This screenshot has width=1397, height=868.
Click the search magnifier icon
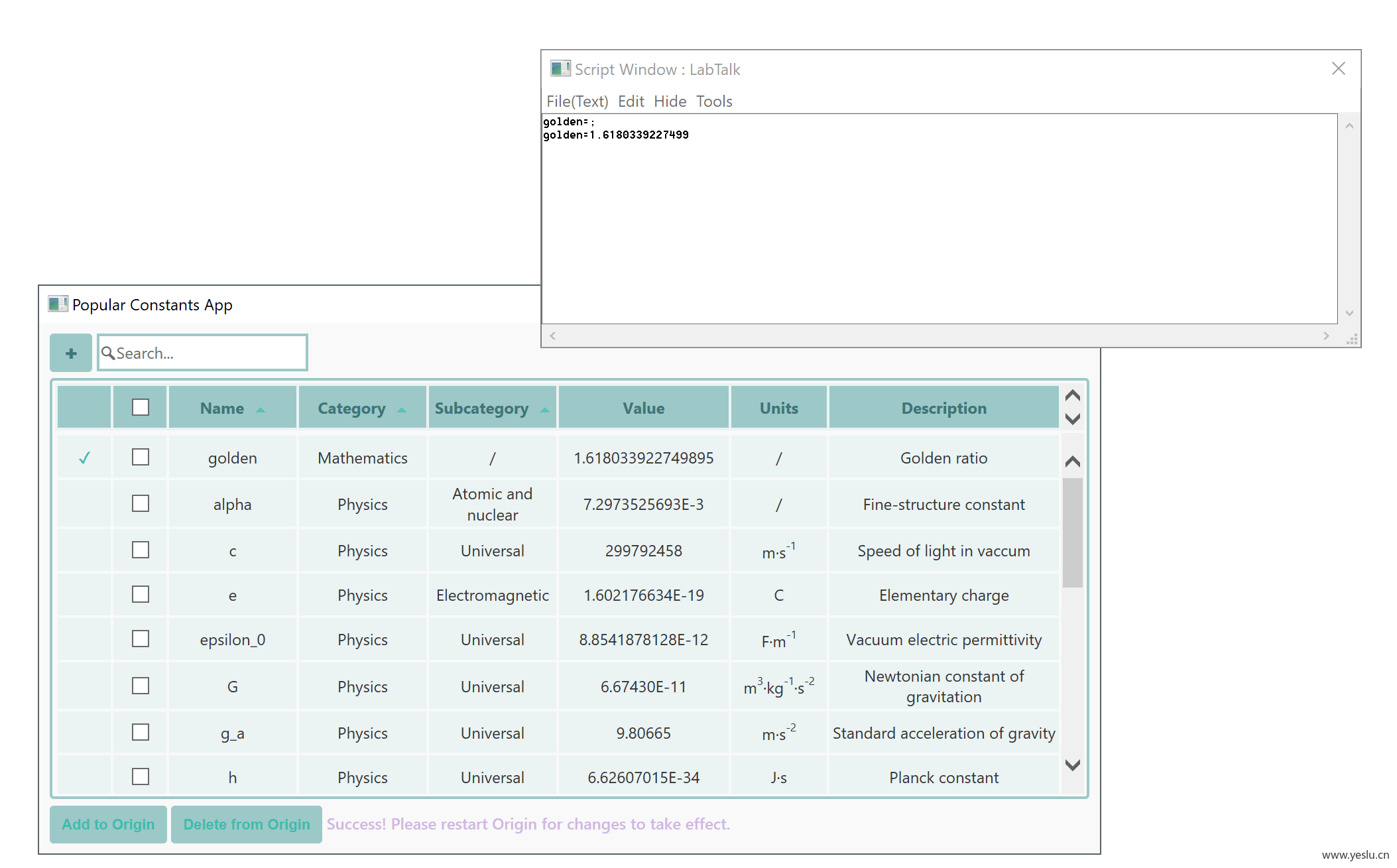tap(108, 353)
